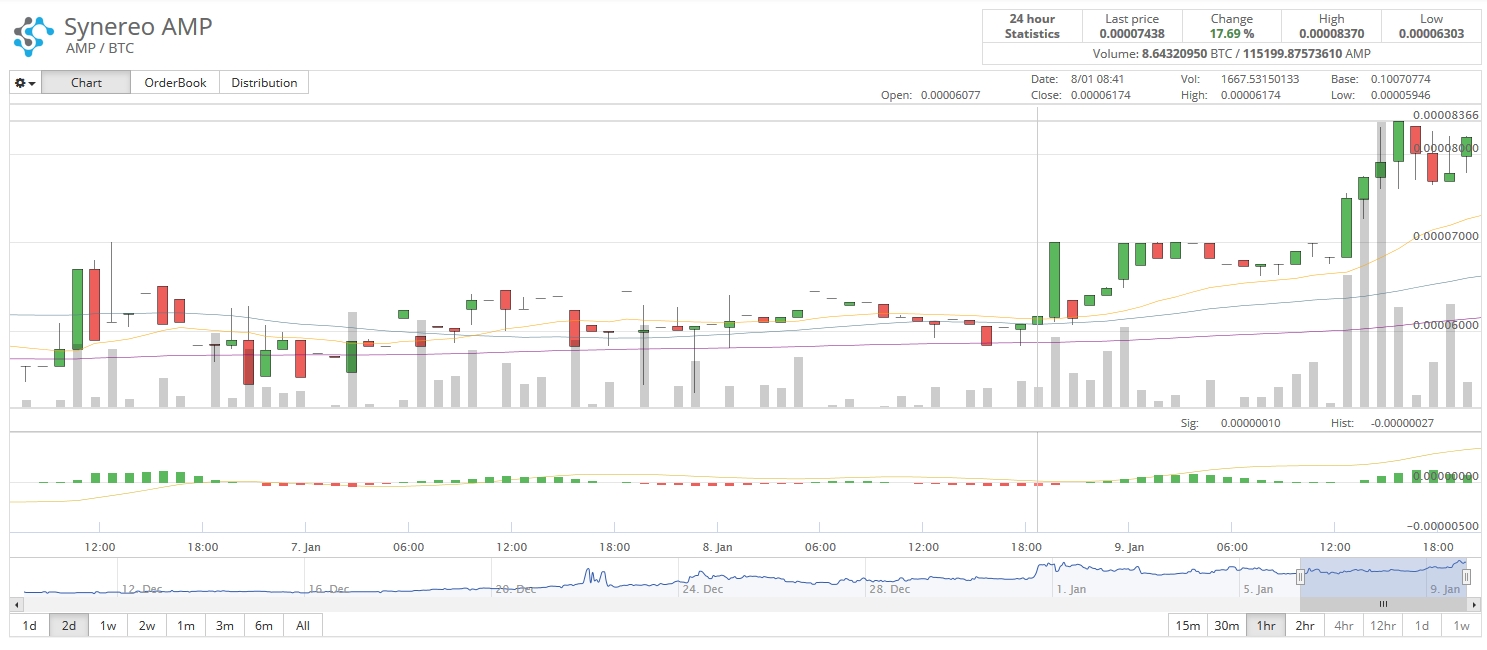
Task: Select the Chart tab
Action: coord(86,83)
